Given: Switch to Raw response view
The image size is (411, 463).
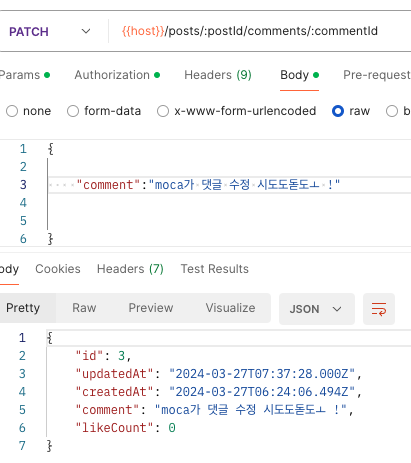Looking at the screenshot, I should tap(84, 308).
